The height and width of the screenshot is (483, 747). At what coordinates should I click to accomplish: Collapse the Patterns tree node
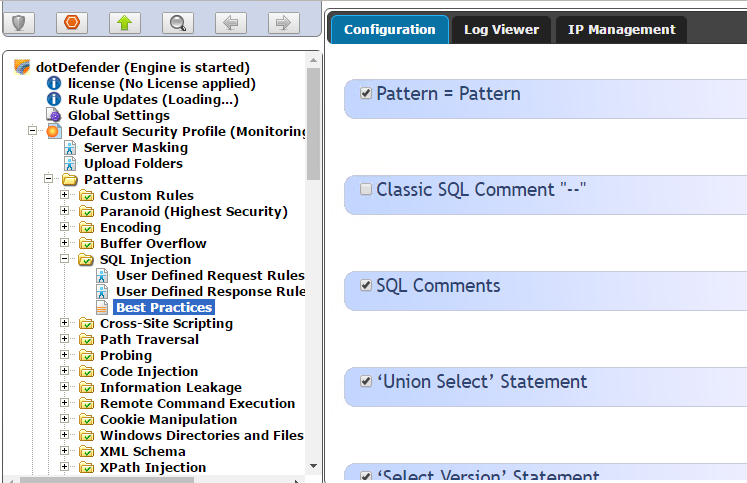[x=48, y=179]
